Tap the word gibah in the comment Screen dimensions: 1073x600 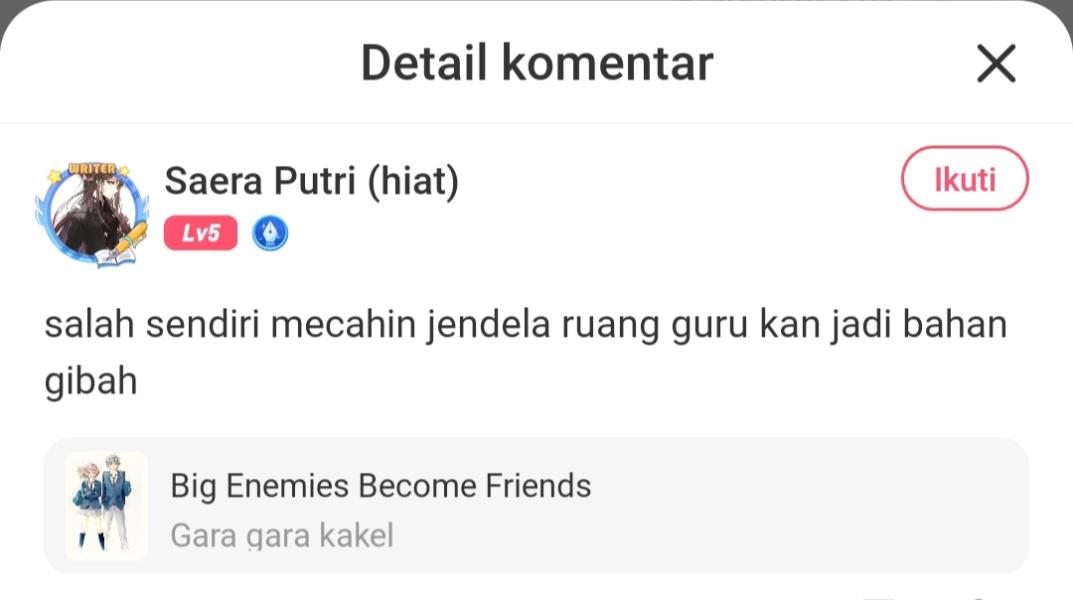[91, 382]
